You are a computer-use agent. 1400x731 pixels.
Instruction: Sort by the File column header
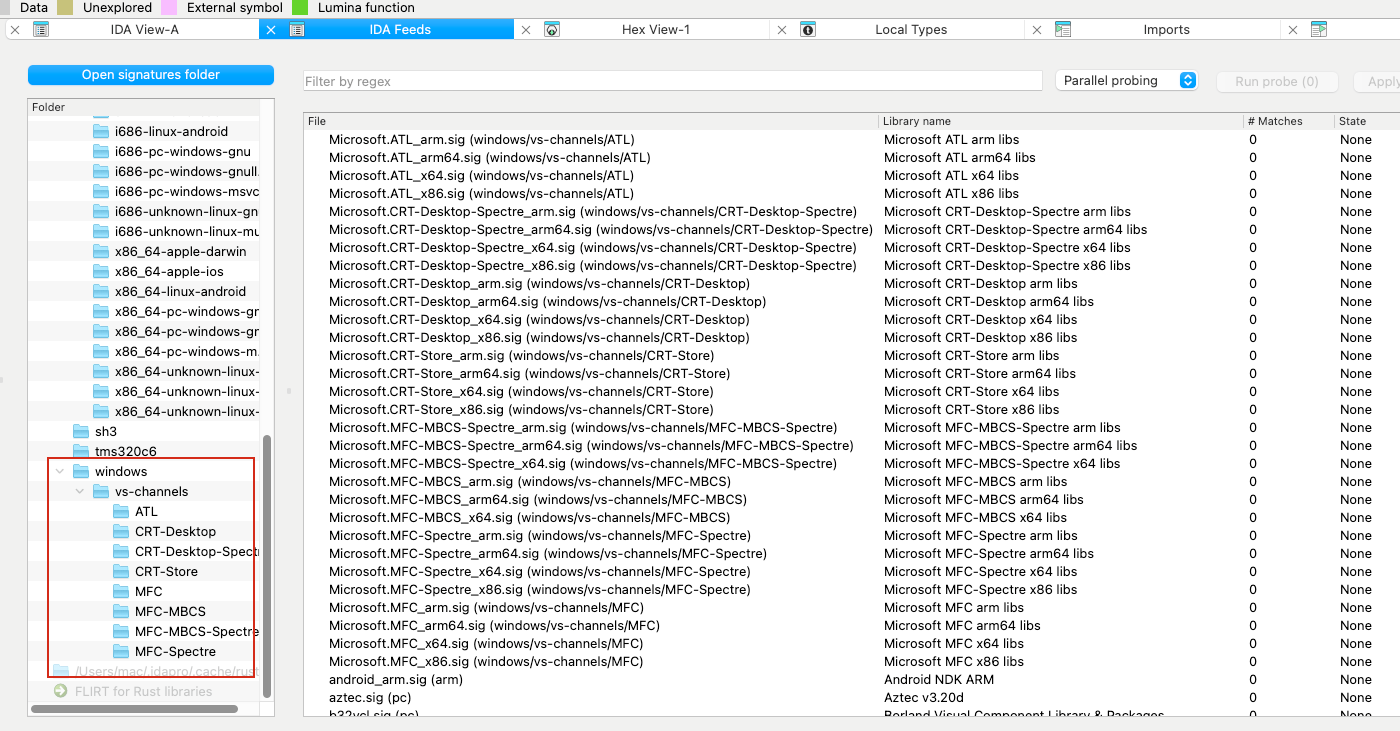(591, 121)
